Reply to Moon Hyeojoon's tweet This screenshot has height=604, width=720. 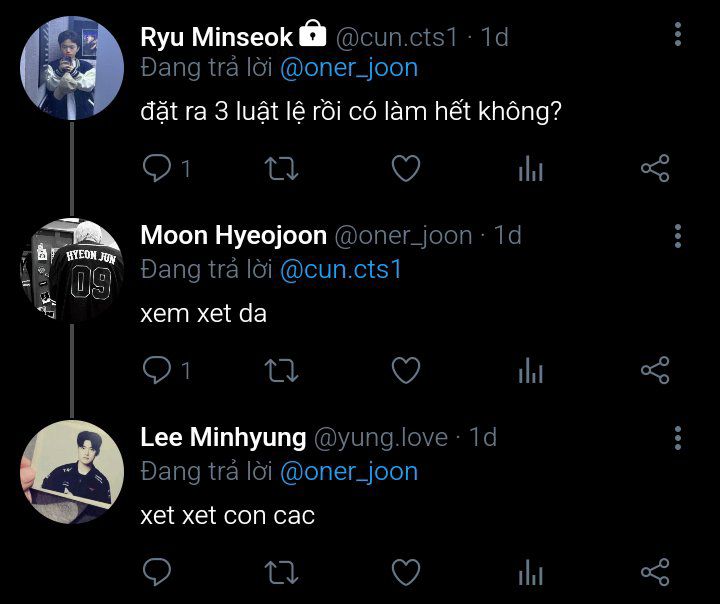[x=157, y=371]
